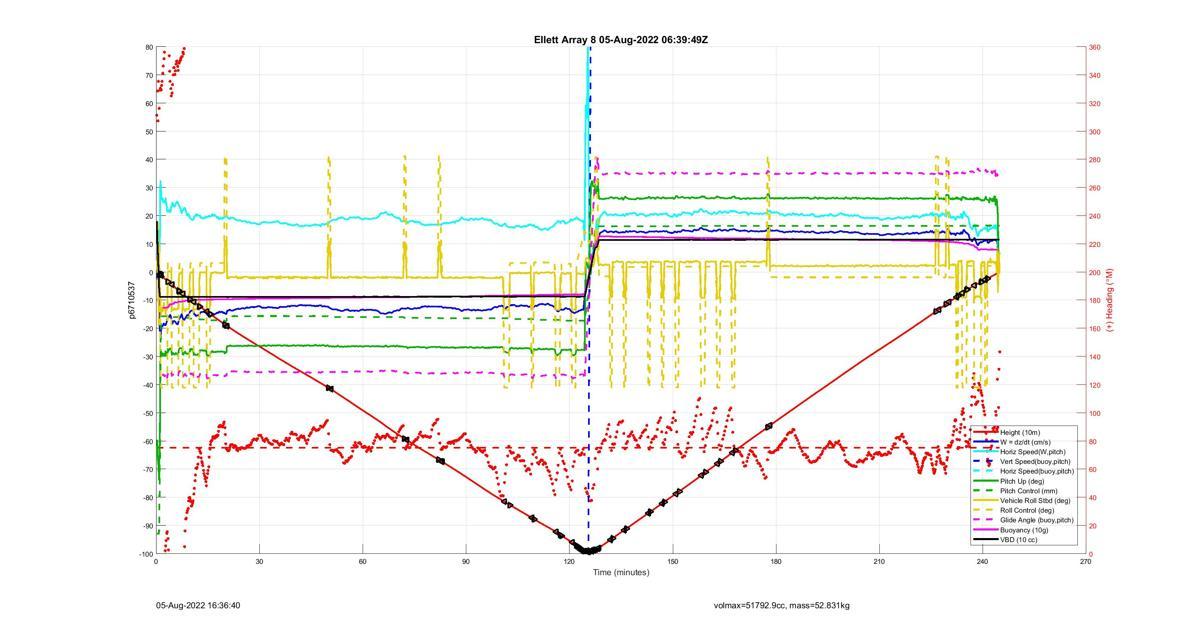Click the right axis tick label '300'
Image resolution: width=1200 pixels, height=622 pixels.
pyautogui.click(x=1095, y=131)
